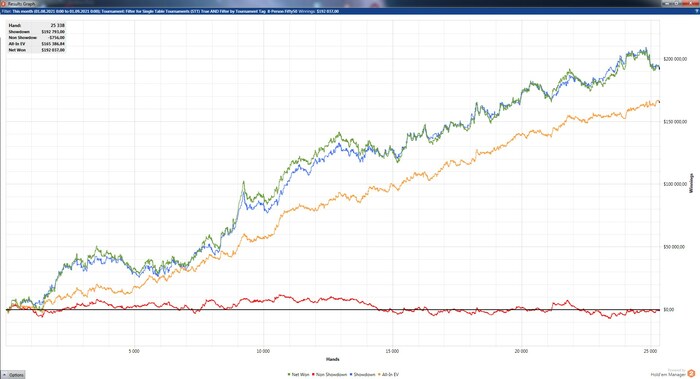Screen dimensions: 700x379
Task: Click the 5 000 hands axis label
Action: tap(134, 351)
